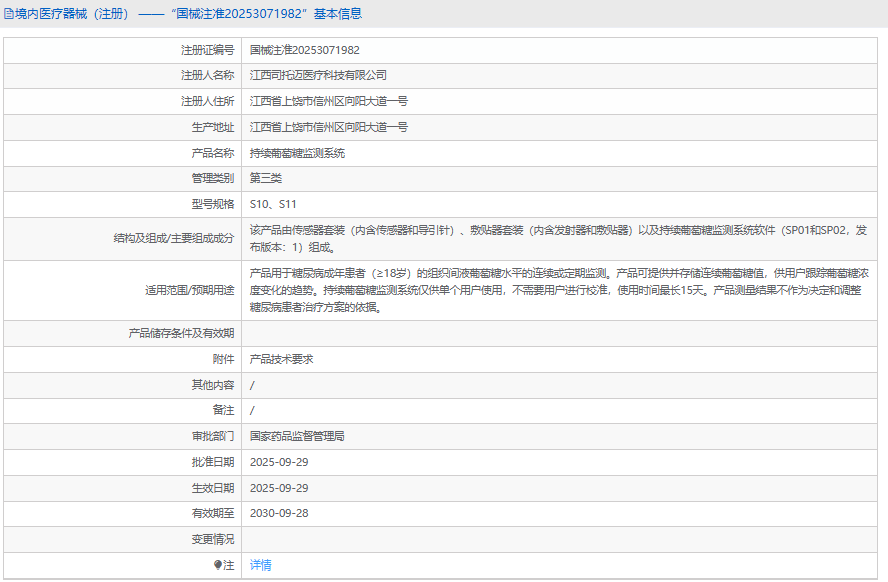Click the 变更情况 field label

click(x=213, y=540)
